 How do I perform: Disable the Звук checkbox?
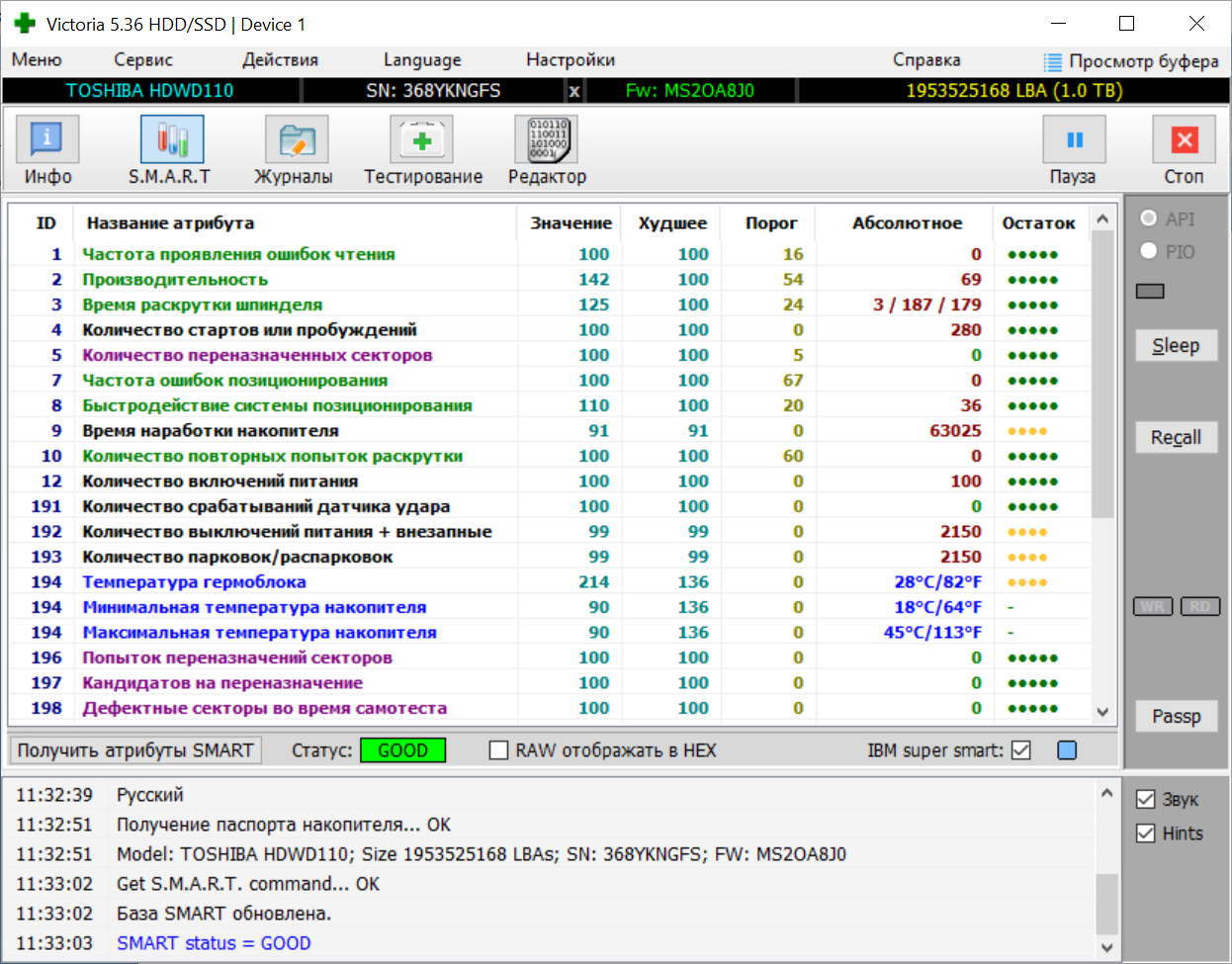(x=1146, y=799)
